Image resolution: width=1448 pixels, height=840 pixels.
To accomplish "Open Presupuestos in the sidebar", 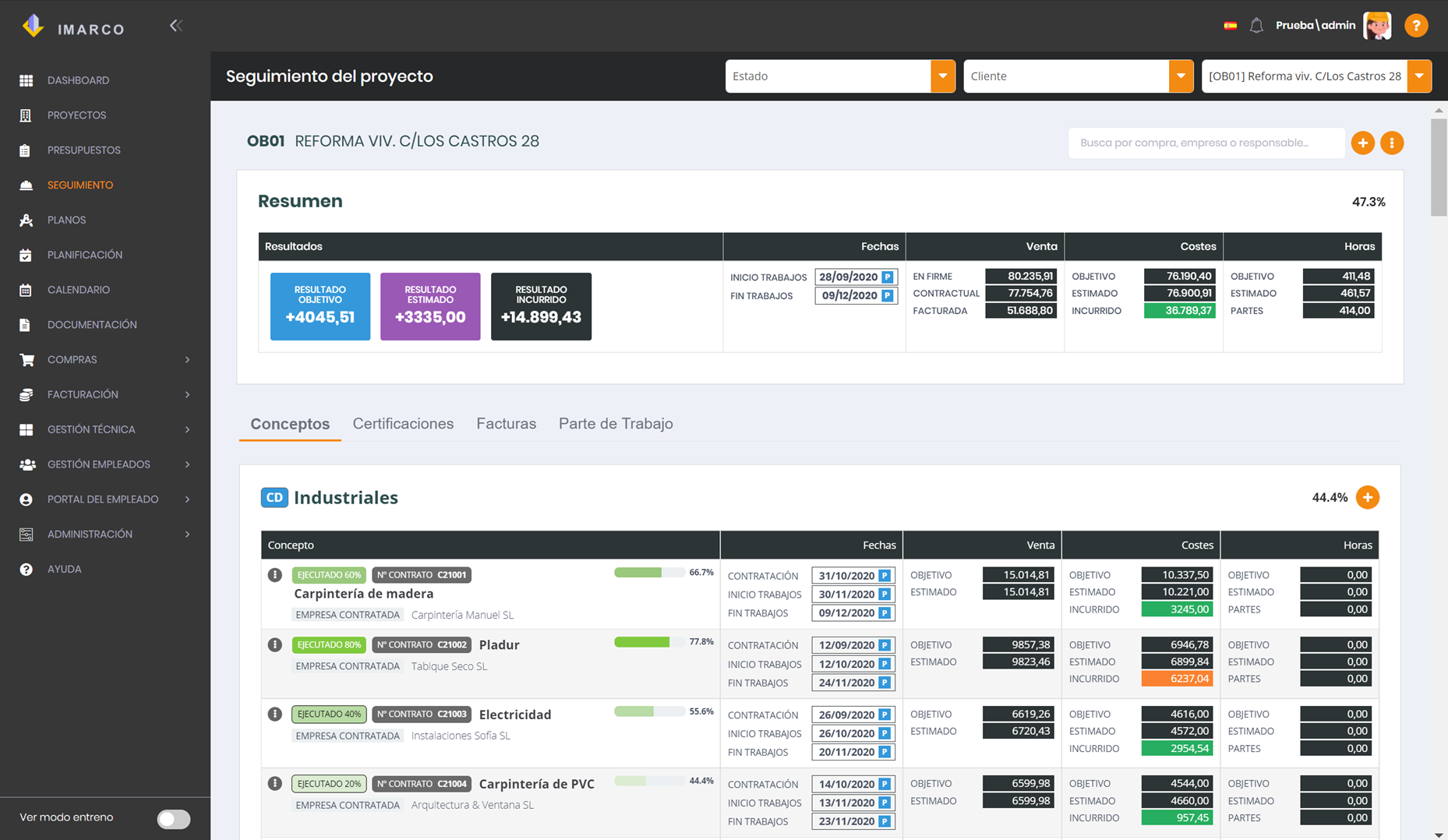I will point(83,150).
